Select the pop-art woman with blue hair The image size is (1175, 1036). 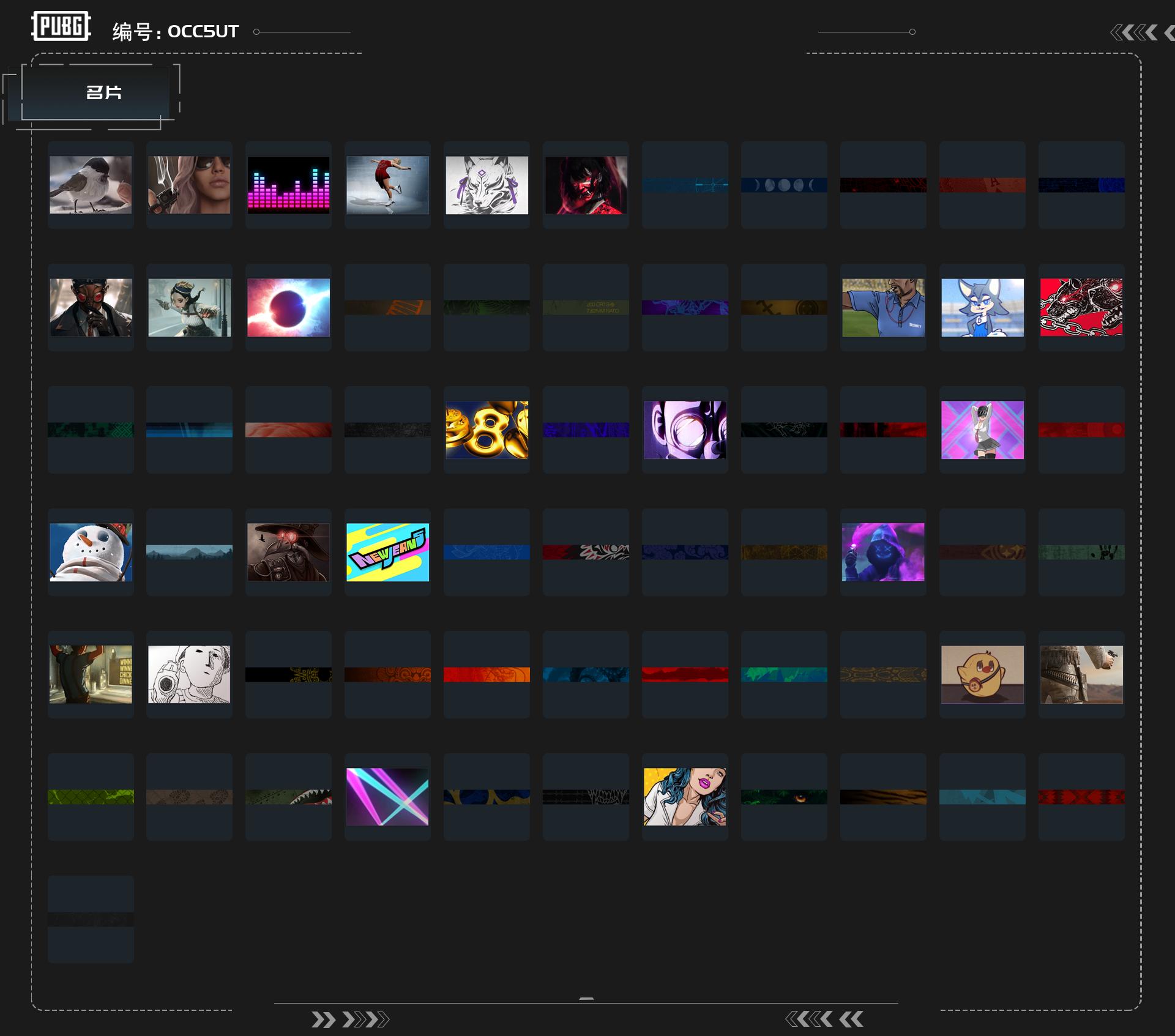[685, 797]
